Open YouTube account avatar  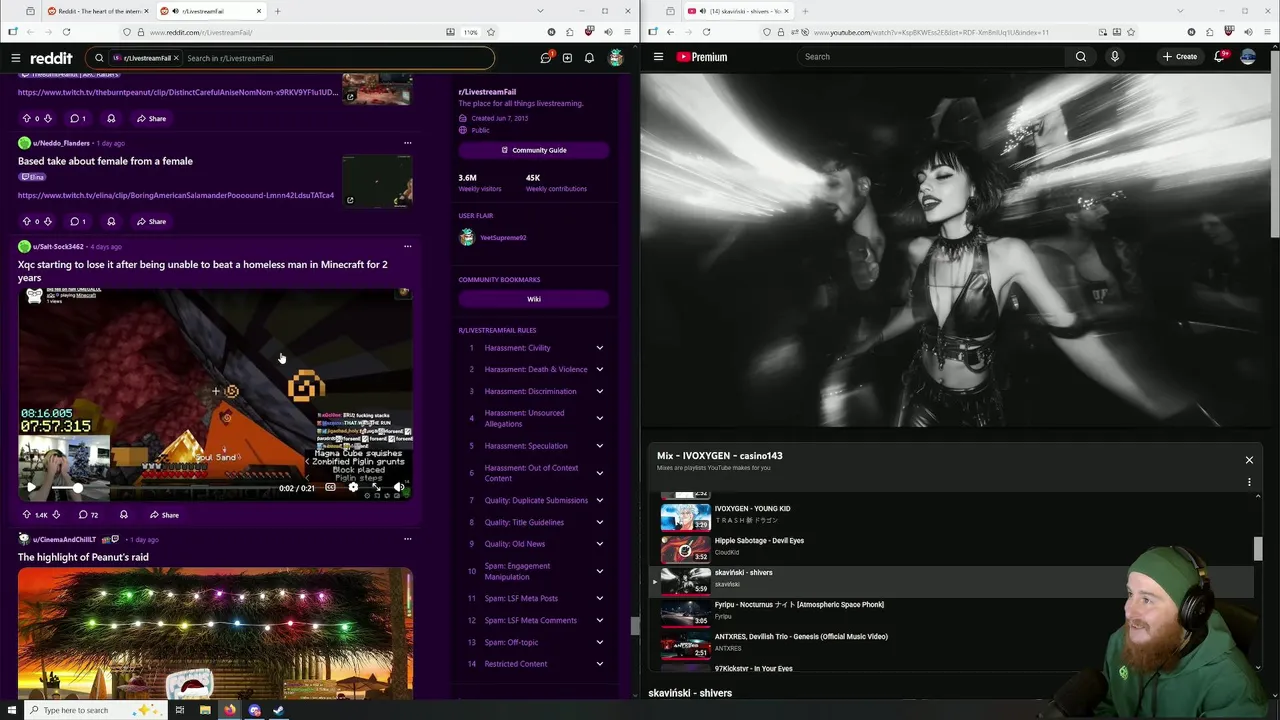coord(1248,57)
